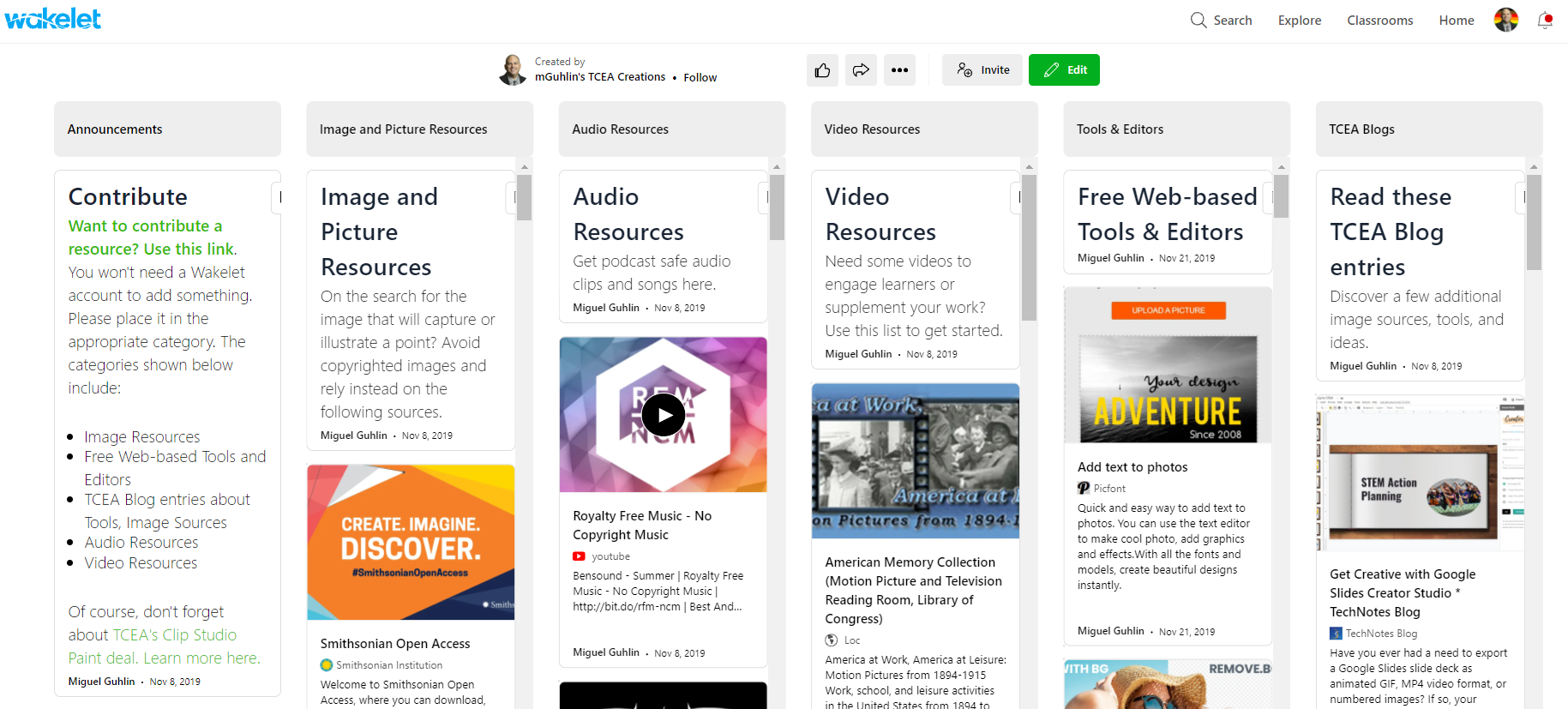Click TCEA Blogs column scrollbar thumb
The width and height of the screenshot is (1568, 709).
coord(1534,223)
